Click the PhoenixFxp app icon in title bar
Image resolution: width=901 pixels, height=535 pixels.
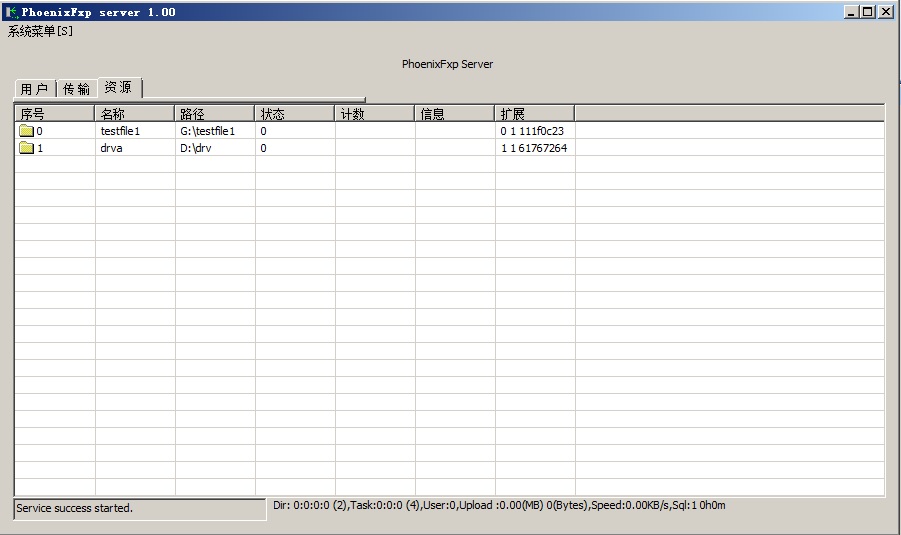(11, 11)
